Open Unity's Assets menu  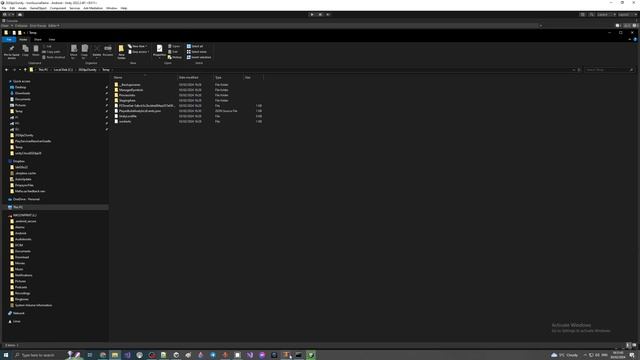point(22,8)
